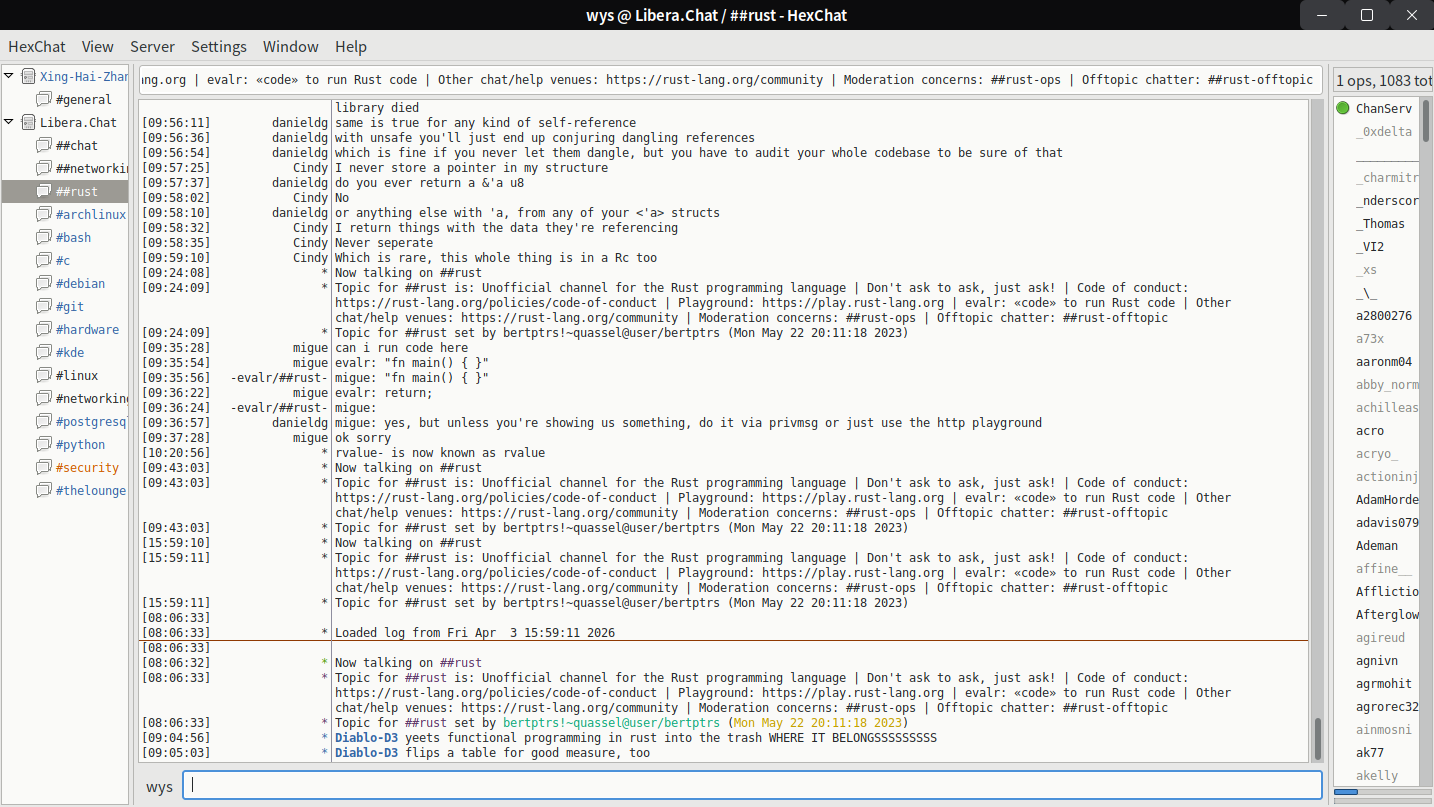Click Diablo-D3 nick in the flips-a-table message
Screen dimensions: 1434x807
click(366, 753)
